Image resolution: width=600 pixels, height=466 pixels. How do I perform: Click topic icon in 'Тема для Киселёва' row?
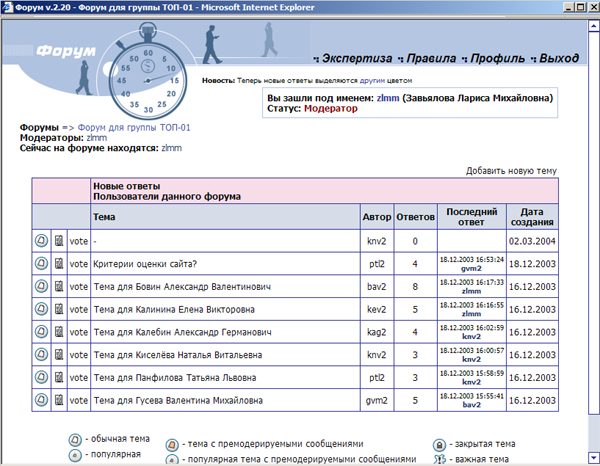(x=41, y=355)
